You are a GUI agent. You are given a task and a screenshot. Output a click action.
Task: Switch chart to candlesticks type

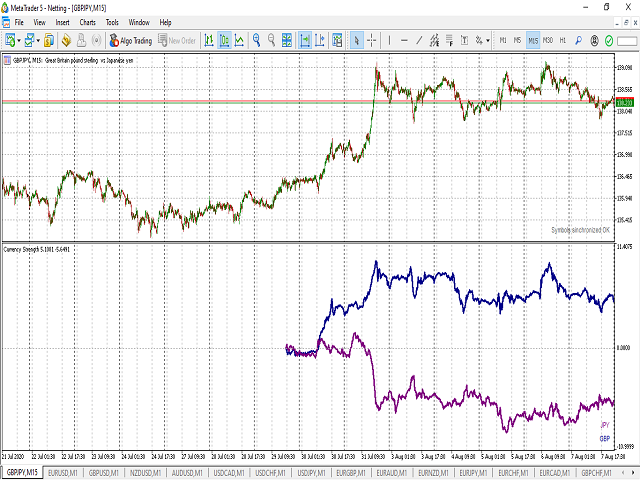click(x=224, y=41)
